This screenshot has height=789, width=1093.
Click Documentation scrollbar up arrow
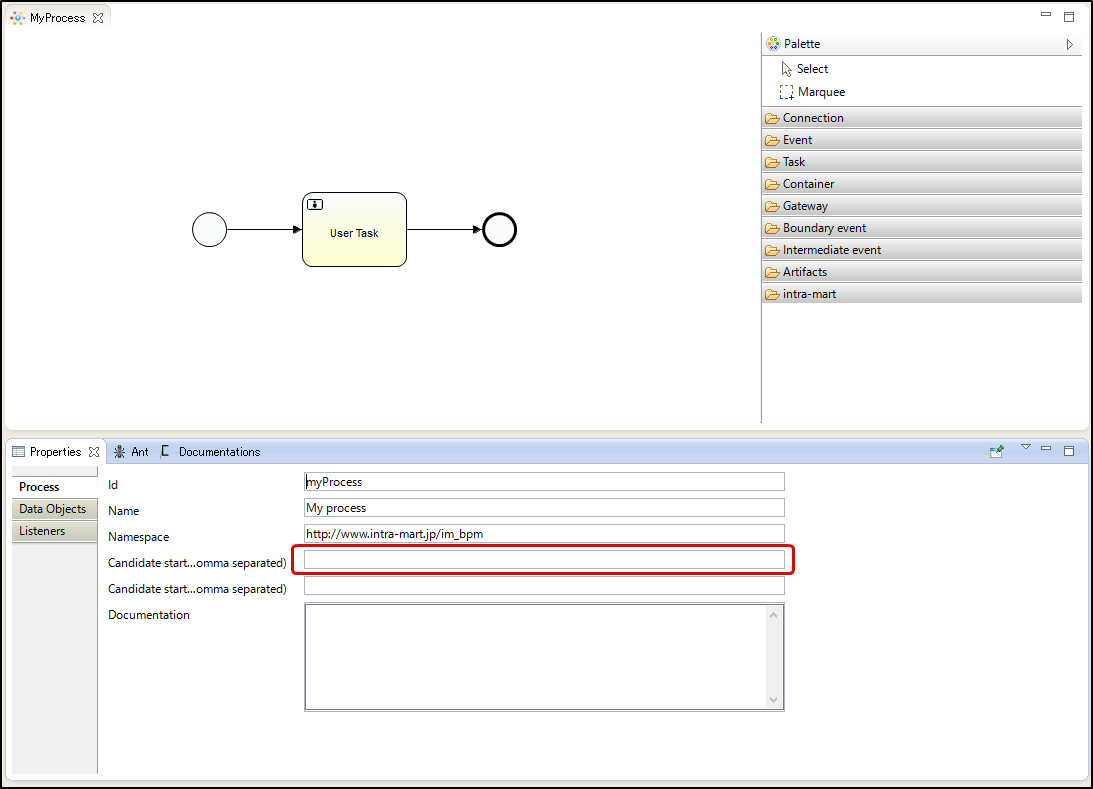[x=773, y=615]
